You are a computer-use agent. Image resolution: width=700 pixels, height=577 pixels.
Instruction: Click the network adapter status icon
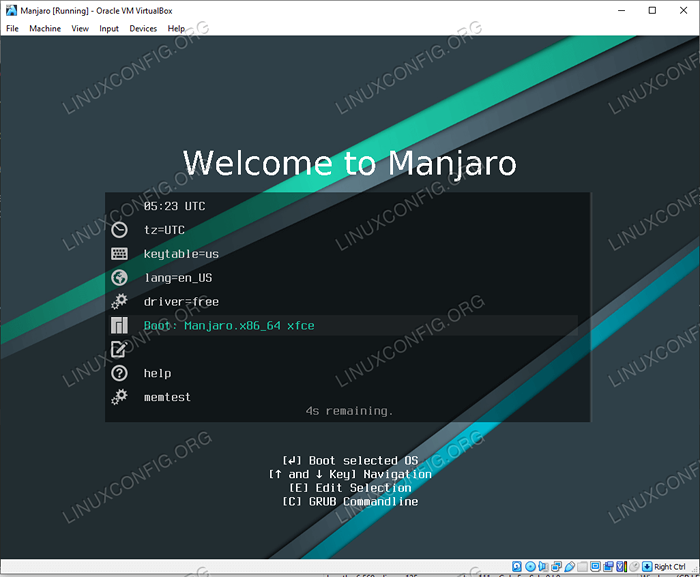(x=557, y=567)
